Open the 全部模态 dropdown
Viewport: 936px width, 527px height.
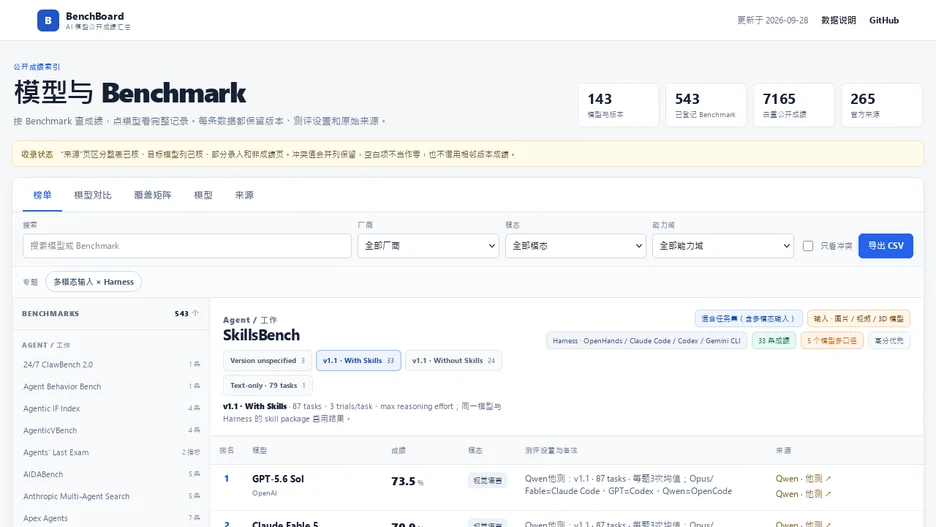pyautogui.click(x=575, y=246)
